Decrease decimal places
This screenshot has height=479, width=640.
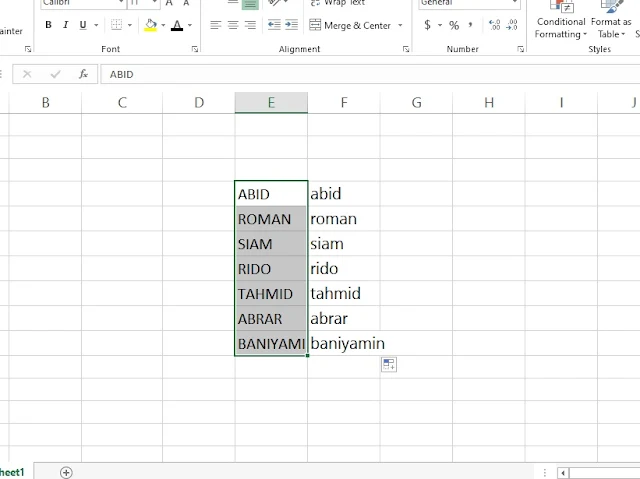[x=511, y=25]
